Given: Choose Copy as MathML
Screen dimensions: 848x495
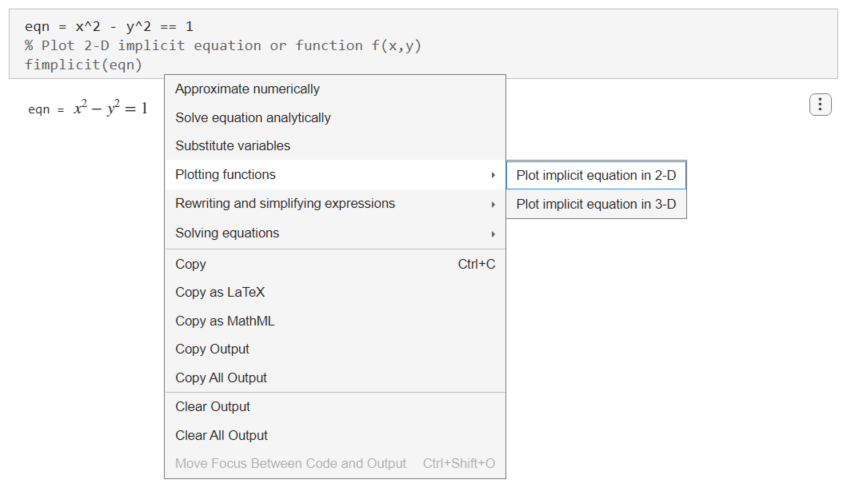Looking at the screenshot, I should tap(224, 321).
